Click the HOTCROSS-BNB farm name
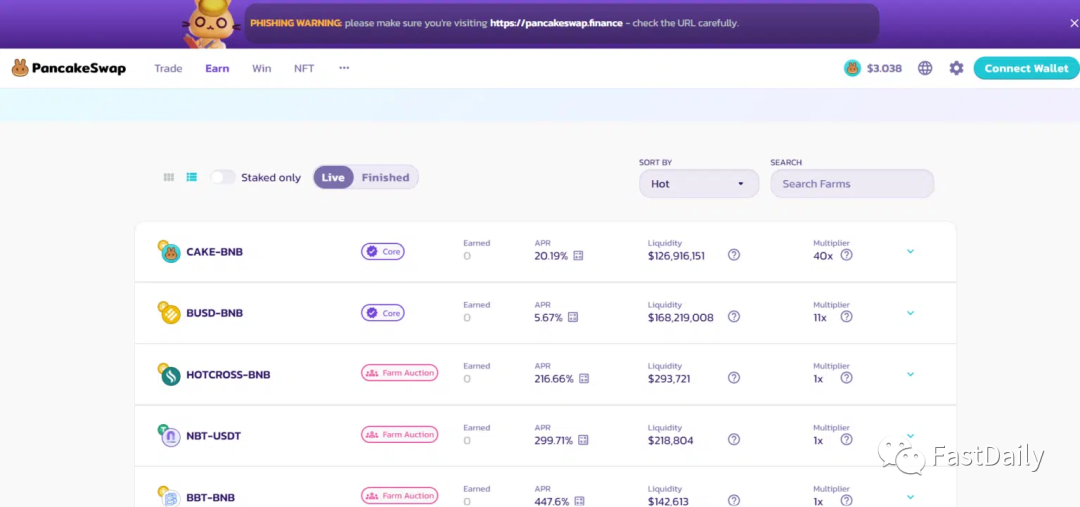 pyautogui.click(x=228, y=375)
